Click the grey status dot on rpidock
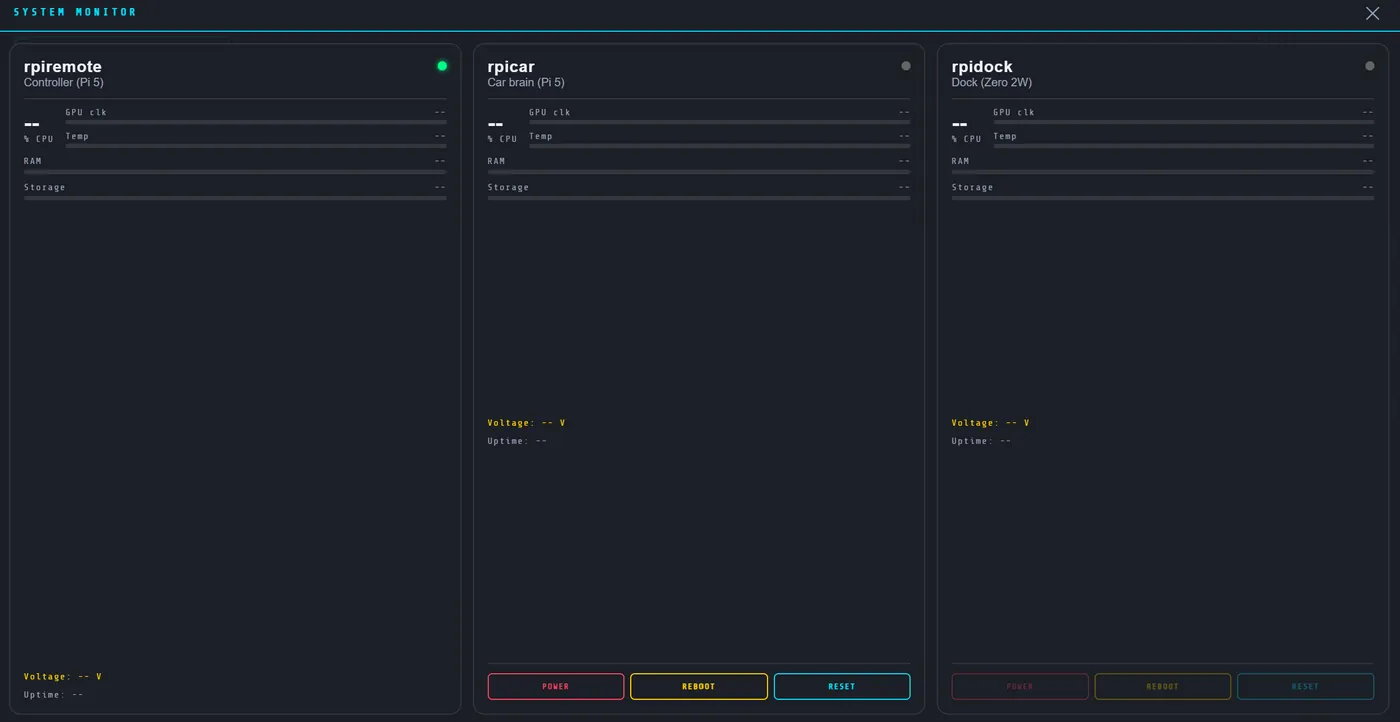Viewport: 1400px width, 722px height. tap(1370, 66)
